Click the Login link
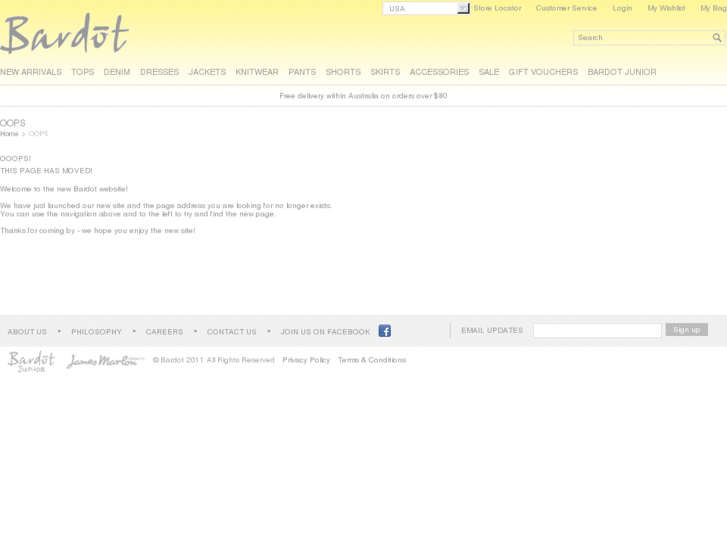The width and height of the screenshot is (727, 545). (x=622, y=8)
